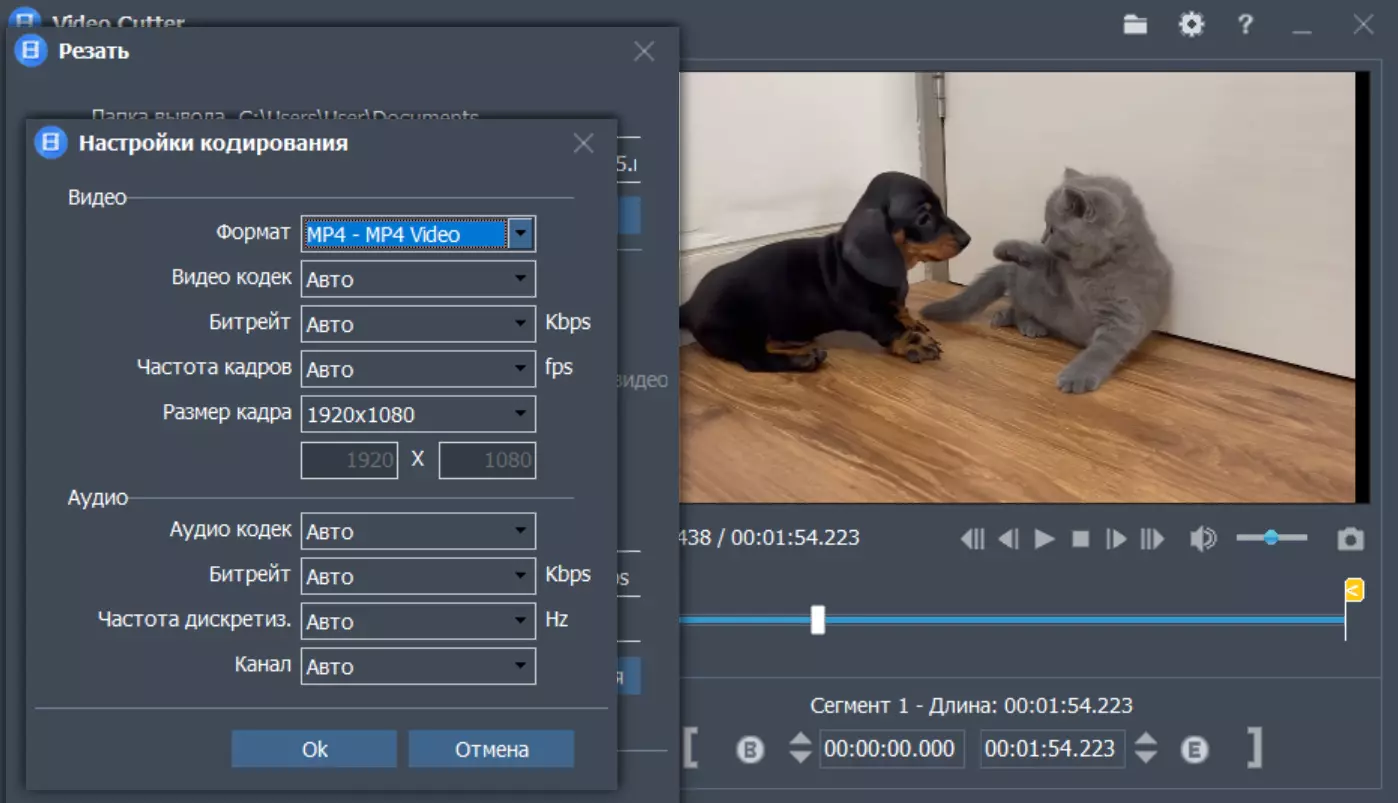Open the Формат dropdown showing MP4 - MP4 Video
This screenshot has height=803, width=1398.
click(418, 234)
